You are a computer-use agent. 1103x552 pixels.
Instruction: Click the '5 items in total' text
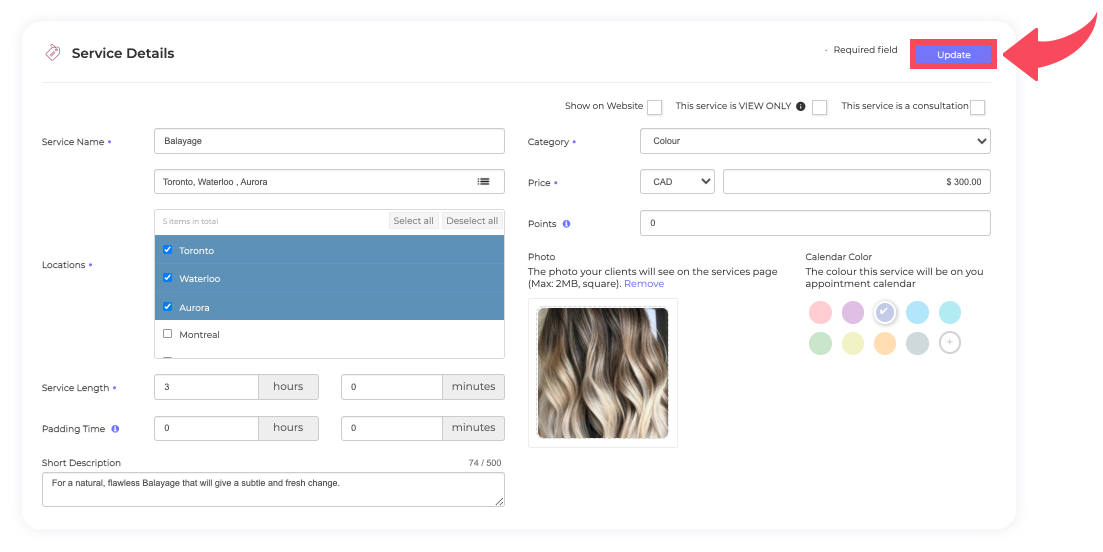190,221
